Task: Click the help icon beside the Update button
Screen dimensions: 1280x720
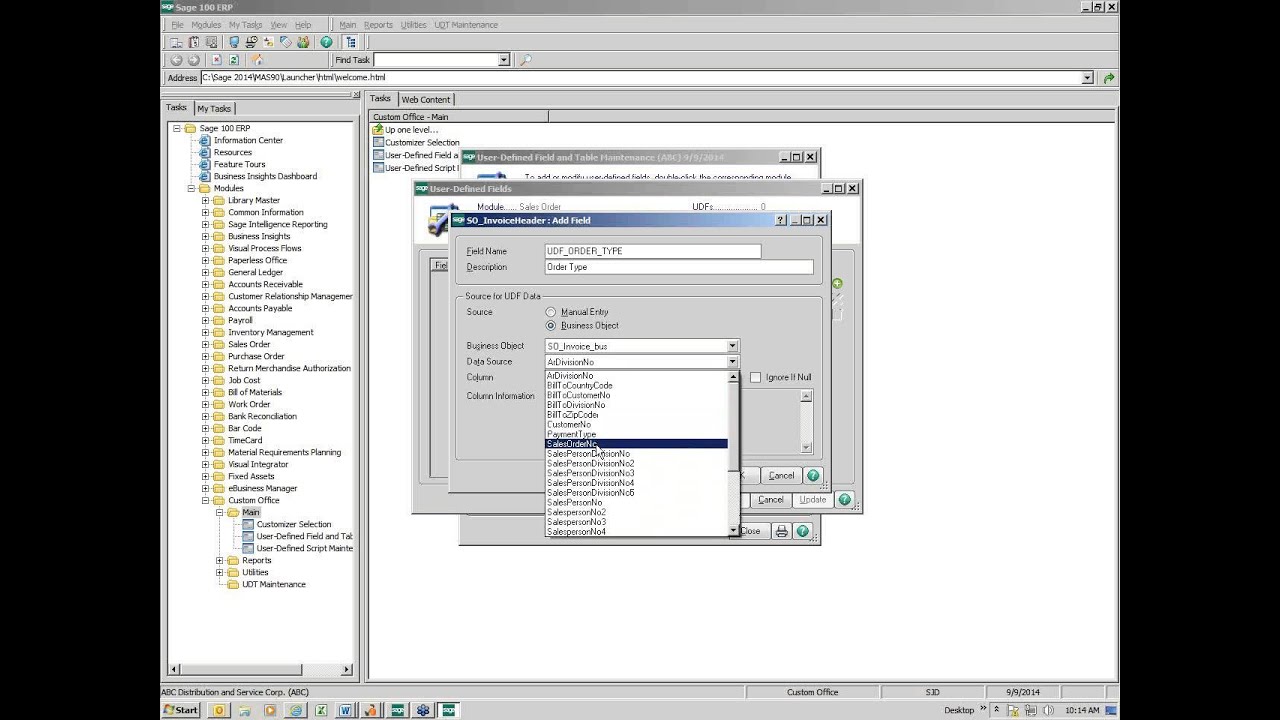Action: point(844,500)
